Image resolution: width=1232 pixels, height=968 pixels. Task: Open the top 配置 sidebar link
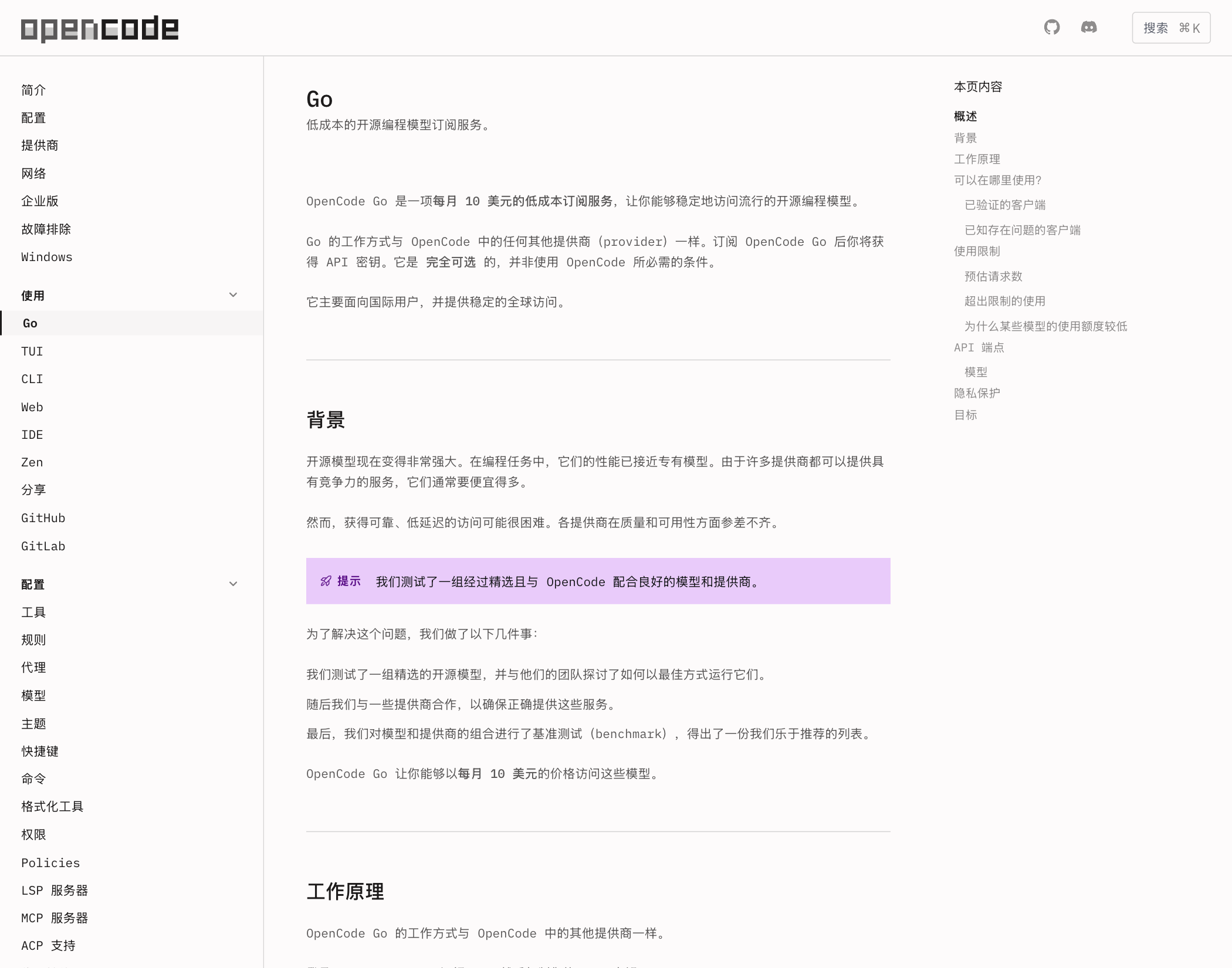(x=33, y=118)
